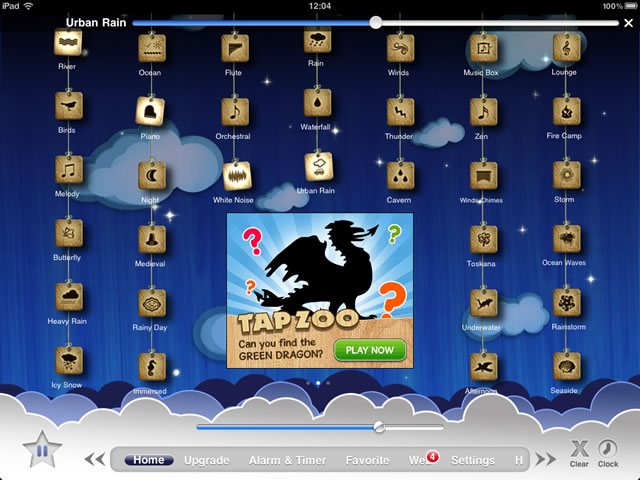This screenshot has height=480, width=640.
Task: Tap the Rain cloud tile
Action: [x=317, y=40]
